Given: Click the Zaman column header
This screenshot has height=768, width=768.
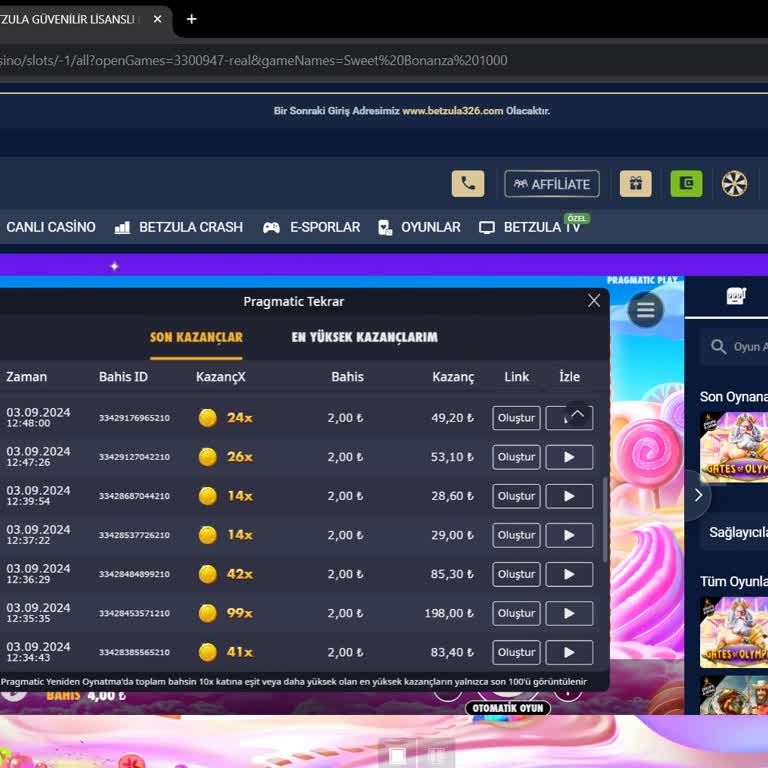Looking at the screenshot, I should [26, 377].
